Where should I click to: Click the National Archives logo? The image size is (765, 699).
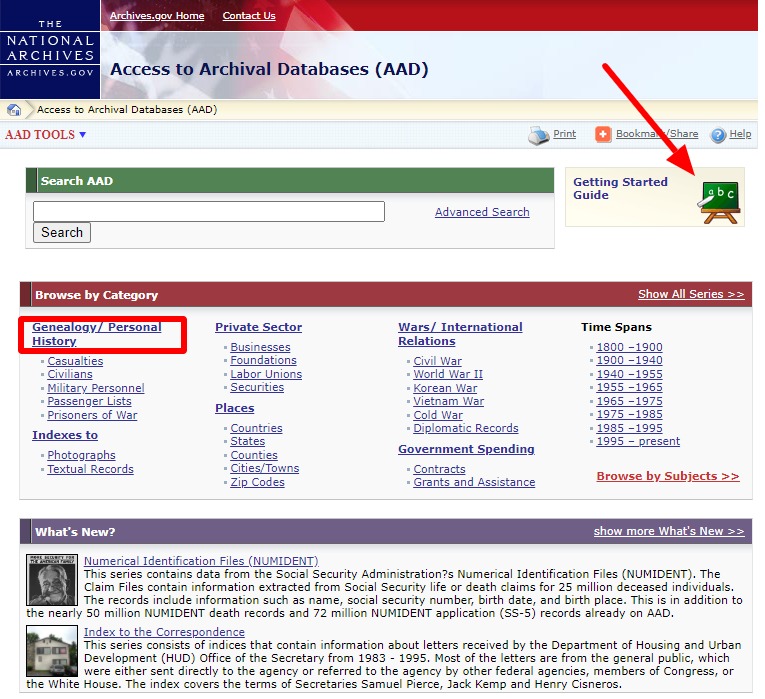click(x=50, y=49)
